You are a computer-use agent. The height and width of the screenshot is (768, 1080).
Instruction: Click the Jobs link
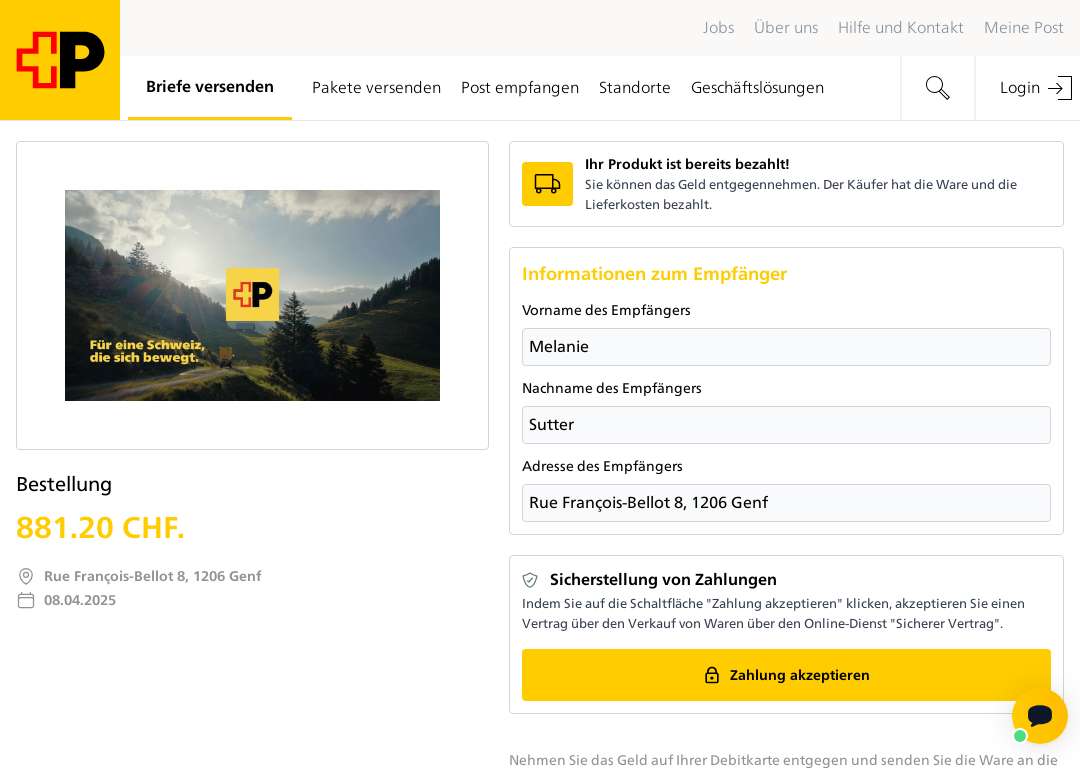point(718,28)
